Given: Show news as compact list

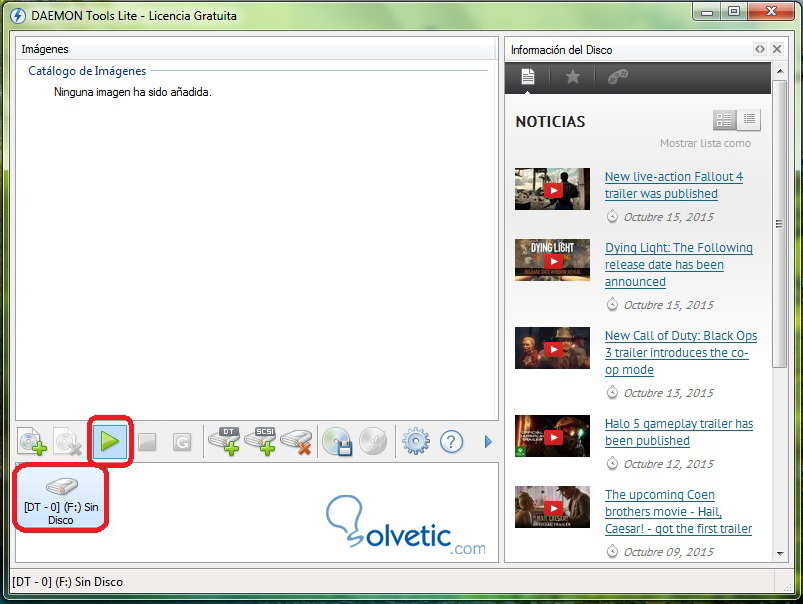Looking at the screenshot, I should pos(749,119).
